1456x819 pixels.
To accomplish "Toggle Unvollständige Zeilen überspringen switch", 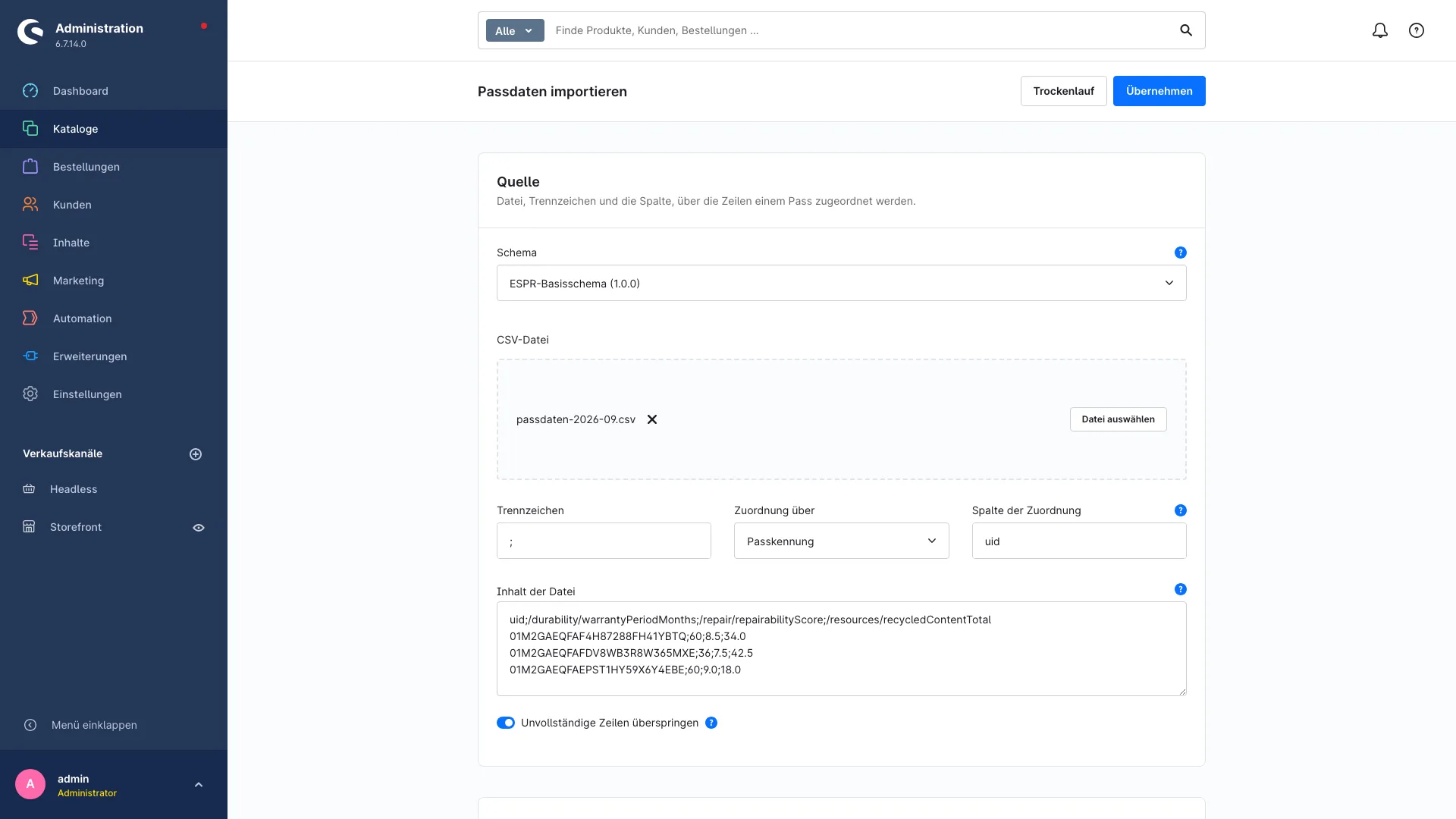I will coord(506,723).
